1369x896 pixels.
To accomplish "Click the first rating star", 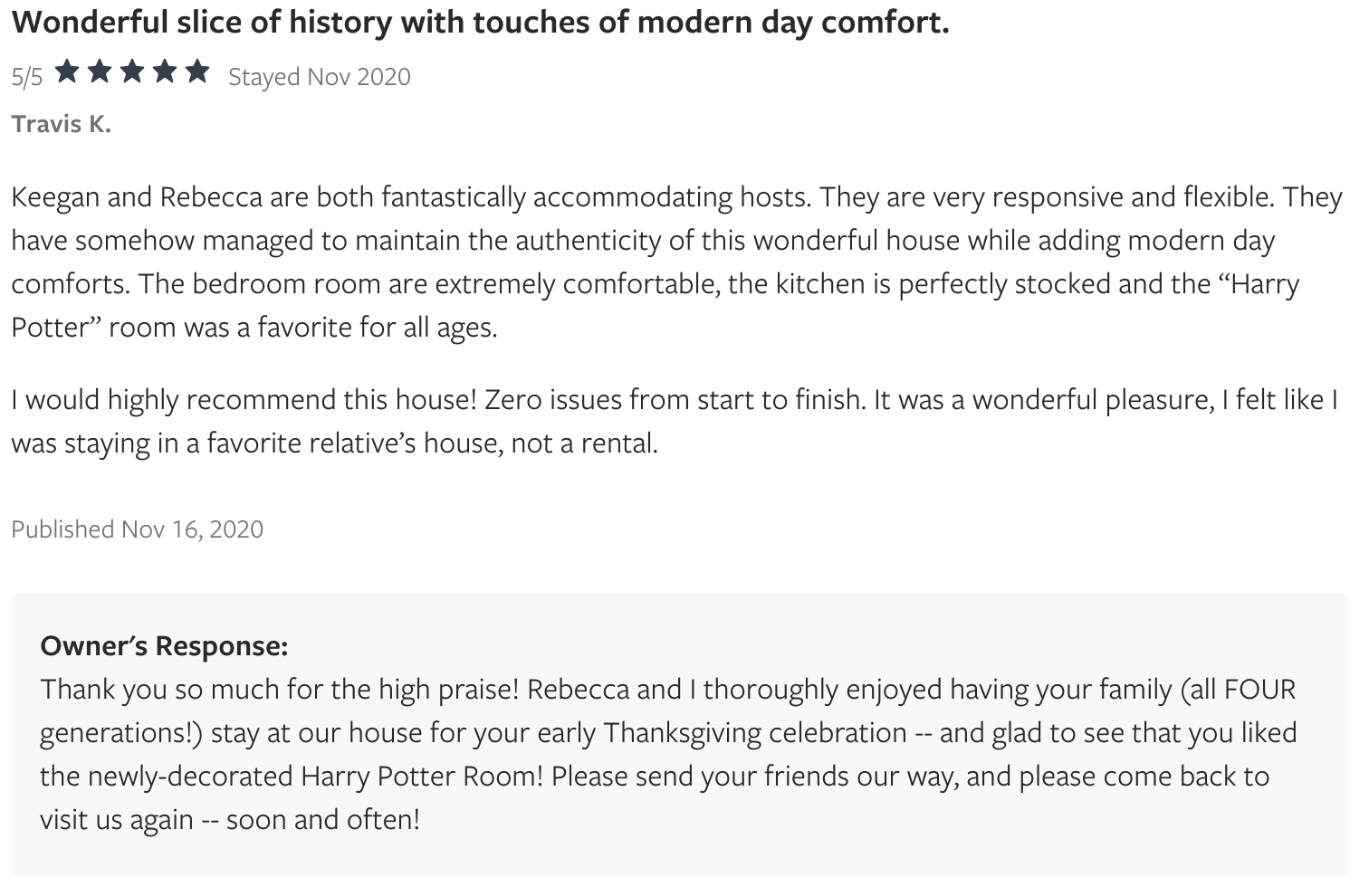I will (67, 71).
